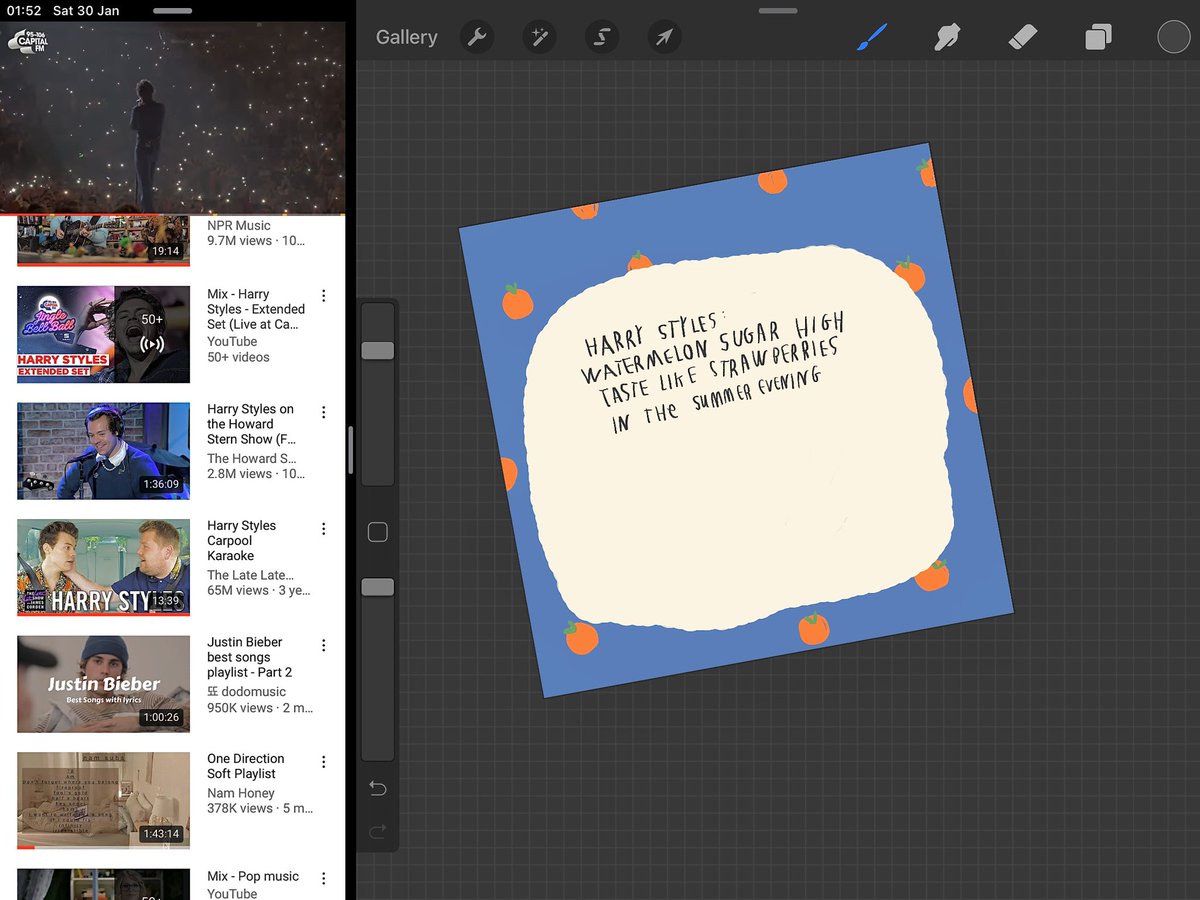Tap the multitasking grabber above YouTube

tap(173, 11)
